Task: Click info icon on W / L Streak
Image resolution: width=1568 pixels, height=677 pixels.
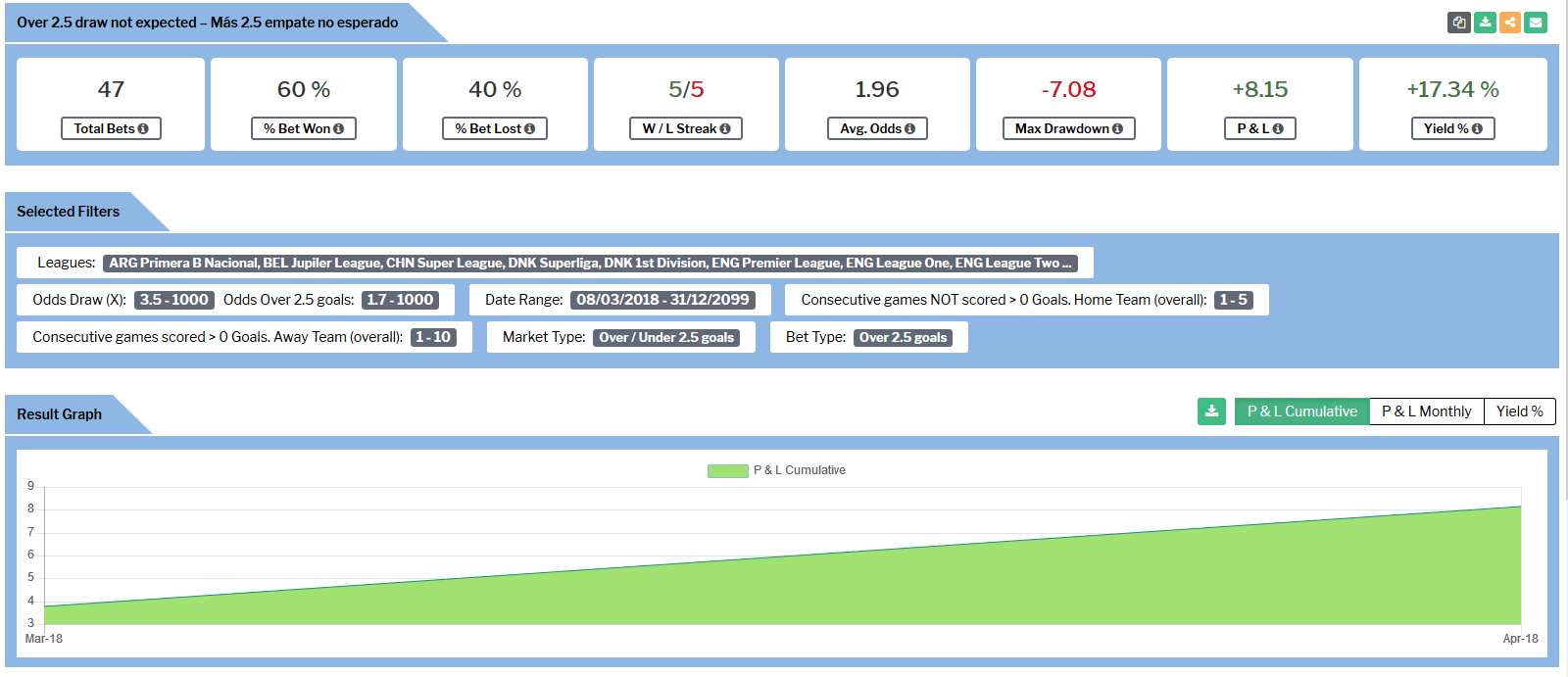Action: click(725, 129)
